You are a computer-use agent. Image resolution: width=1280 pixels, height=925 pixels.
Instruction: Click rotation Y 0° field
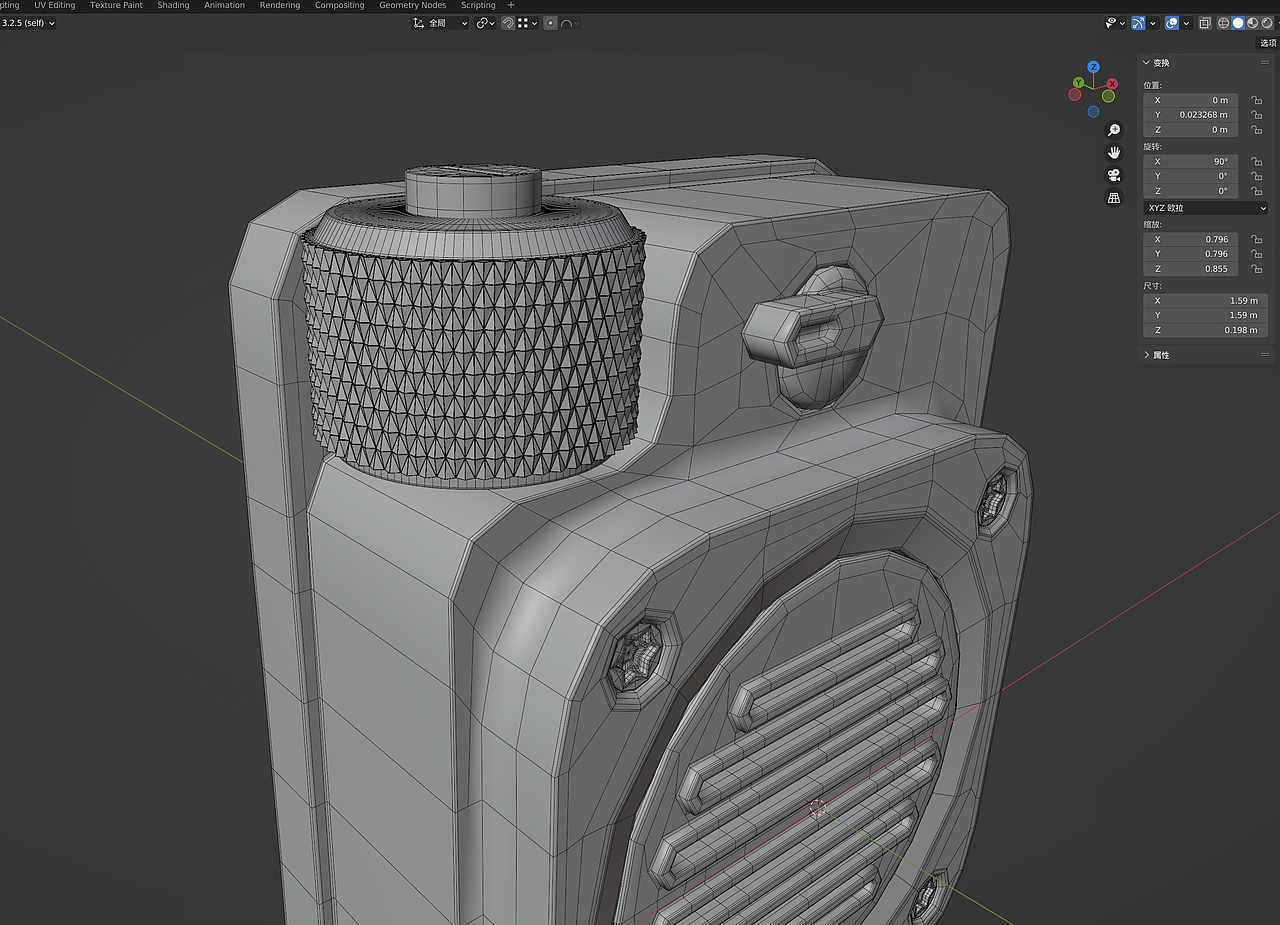pyautogui.click(x=1191, y=176)
